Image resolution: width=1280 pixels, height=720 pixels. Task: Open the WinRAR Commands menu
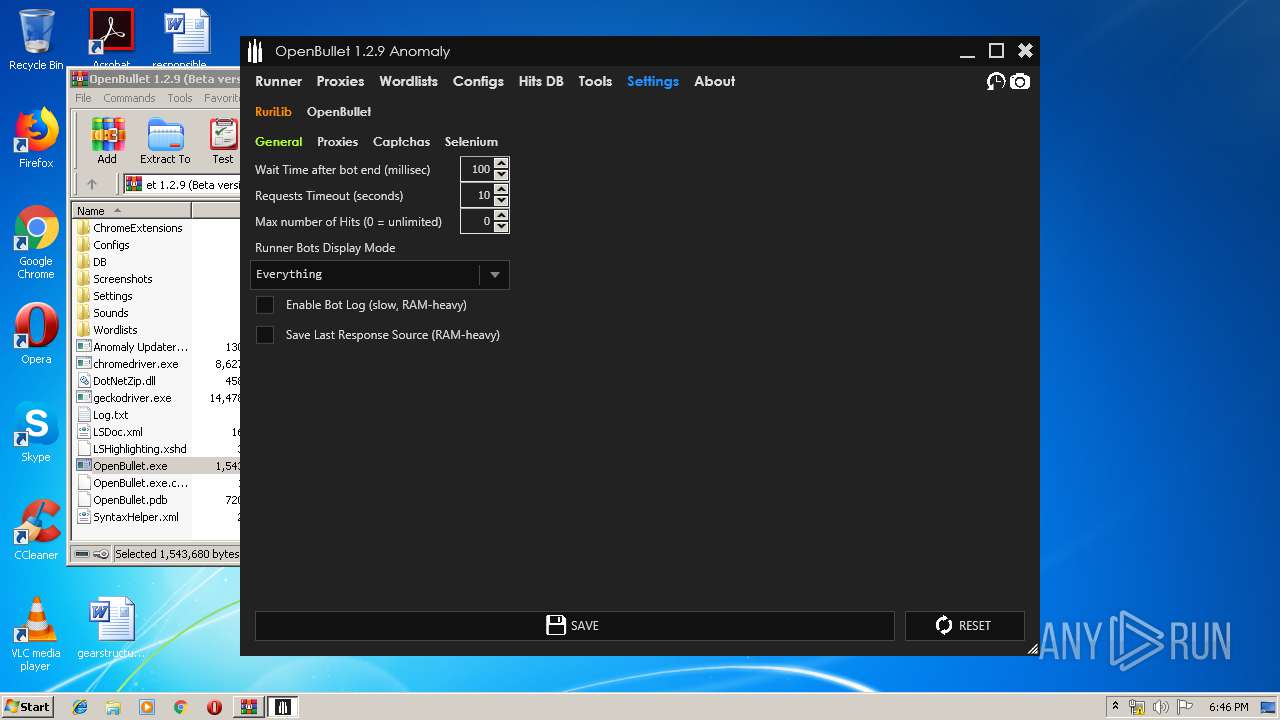[x=129, y=98]
